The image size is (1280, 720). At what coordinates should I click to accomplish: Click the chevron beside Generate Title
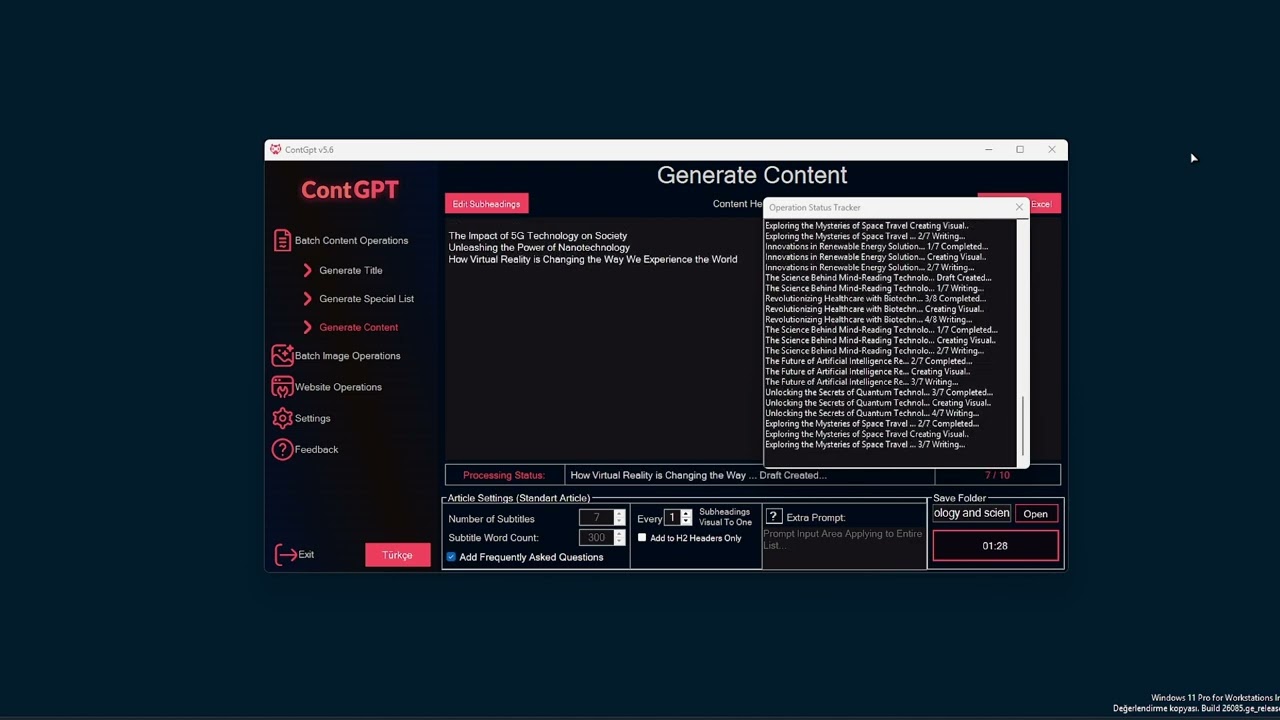pos(307,270)
